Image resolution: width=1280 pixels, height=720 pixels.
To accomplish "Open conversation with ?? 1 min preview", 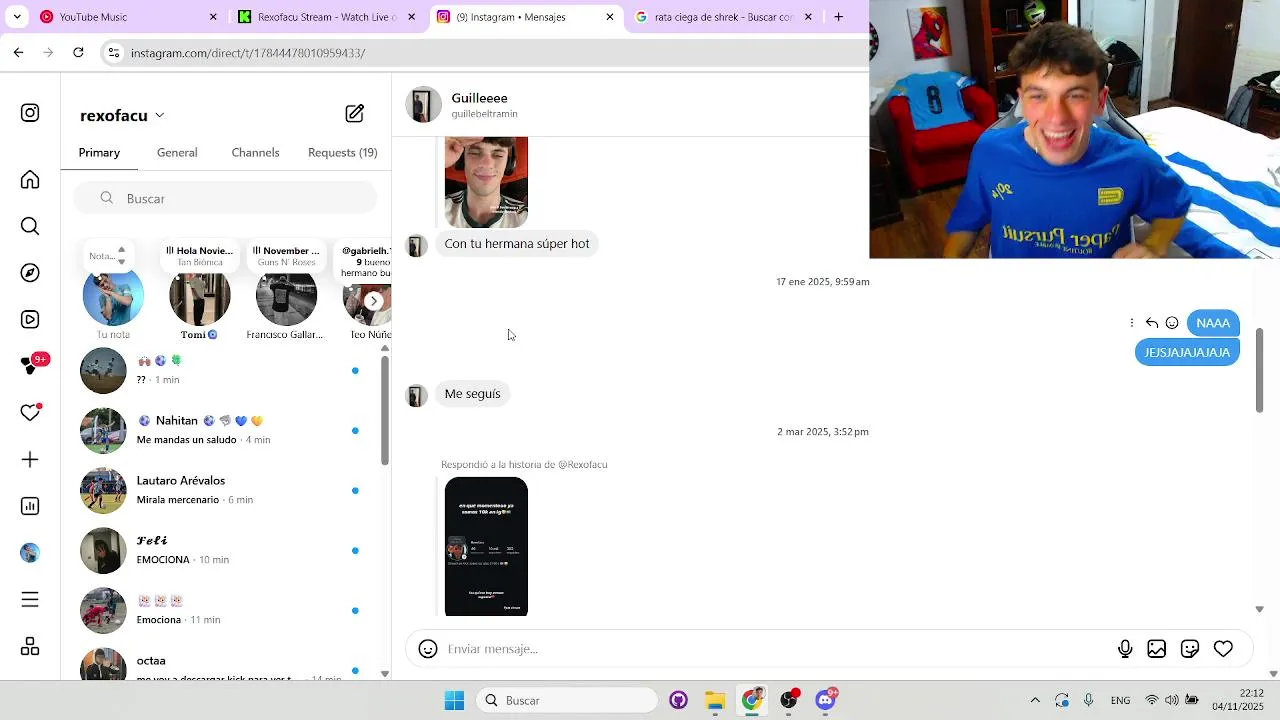I will [225, 370].
